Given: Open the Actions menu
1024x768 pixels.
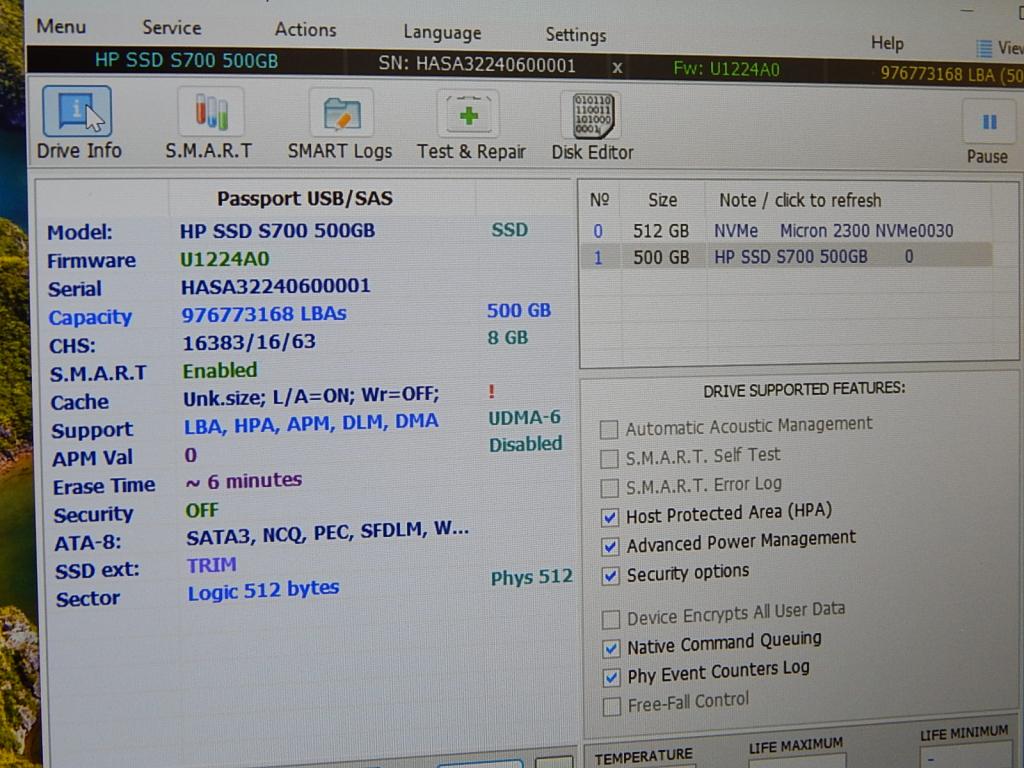Looking at the screenshot, I should point(305,29).
